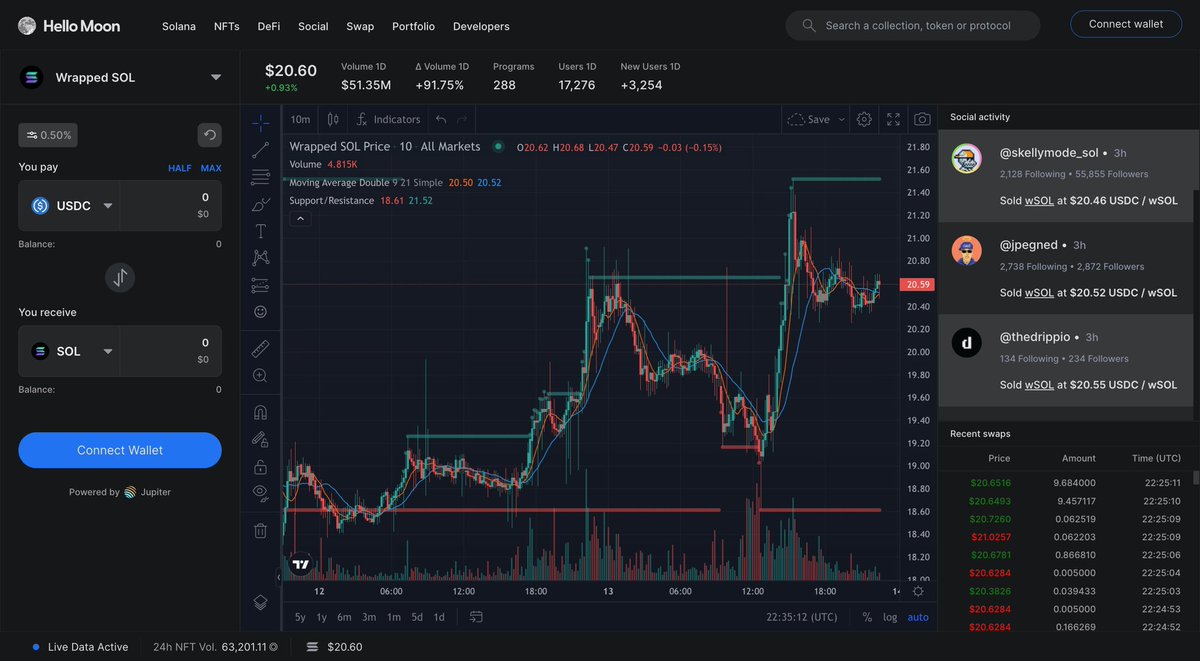Open the NFTs menu
1200x661 pixels.
(x=227, y=26)
